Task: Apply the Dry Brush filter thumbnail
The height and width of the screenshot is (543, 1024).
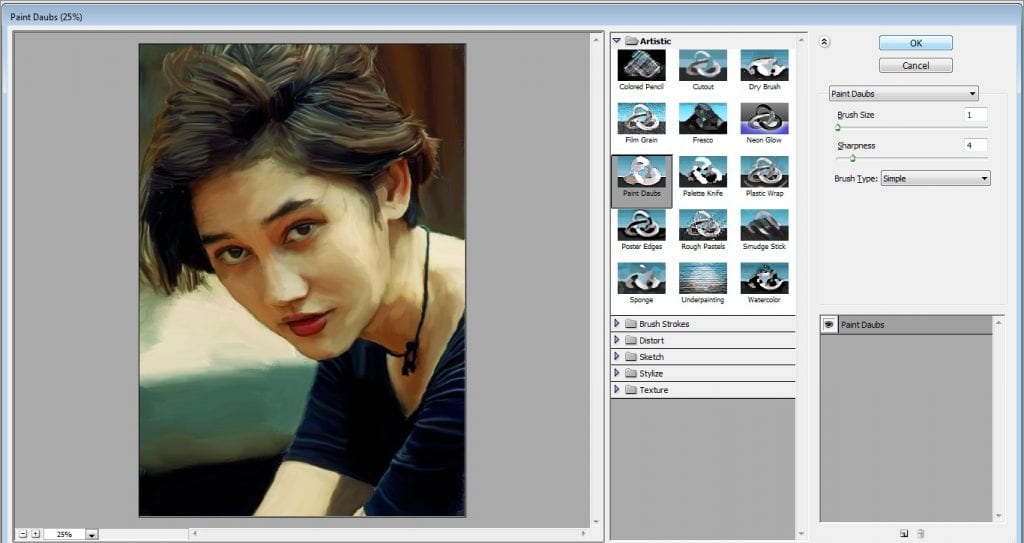Action: [764, 66]
